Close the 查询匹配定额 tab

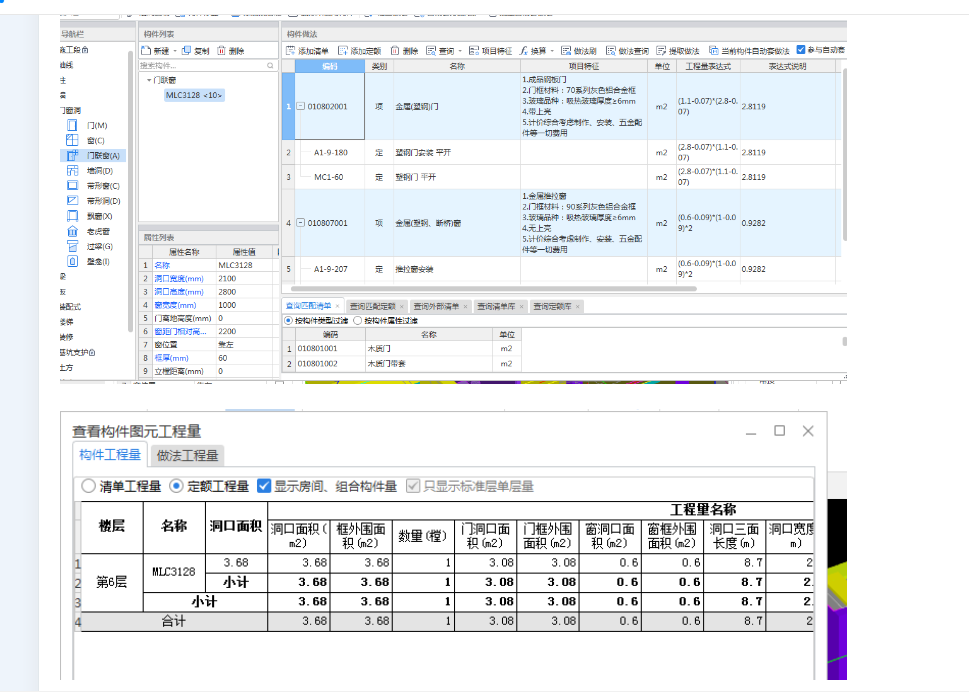(x=402, y=306)
